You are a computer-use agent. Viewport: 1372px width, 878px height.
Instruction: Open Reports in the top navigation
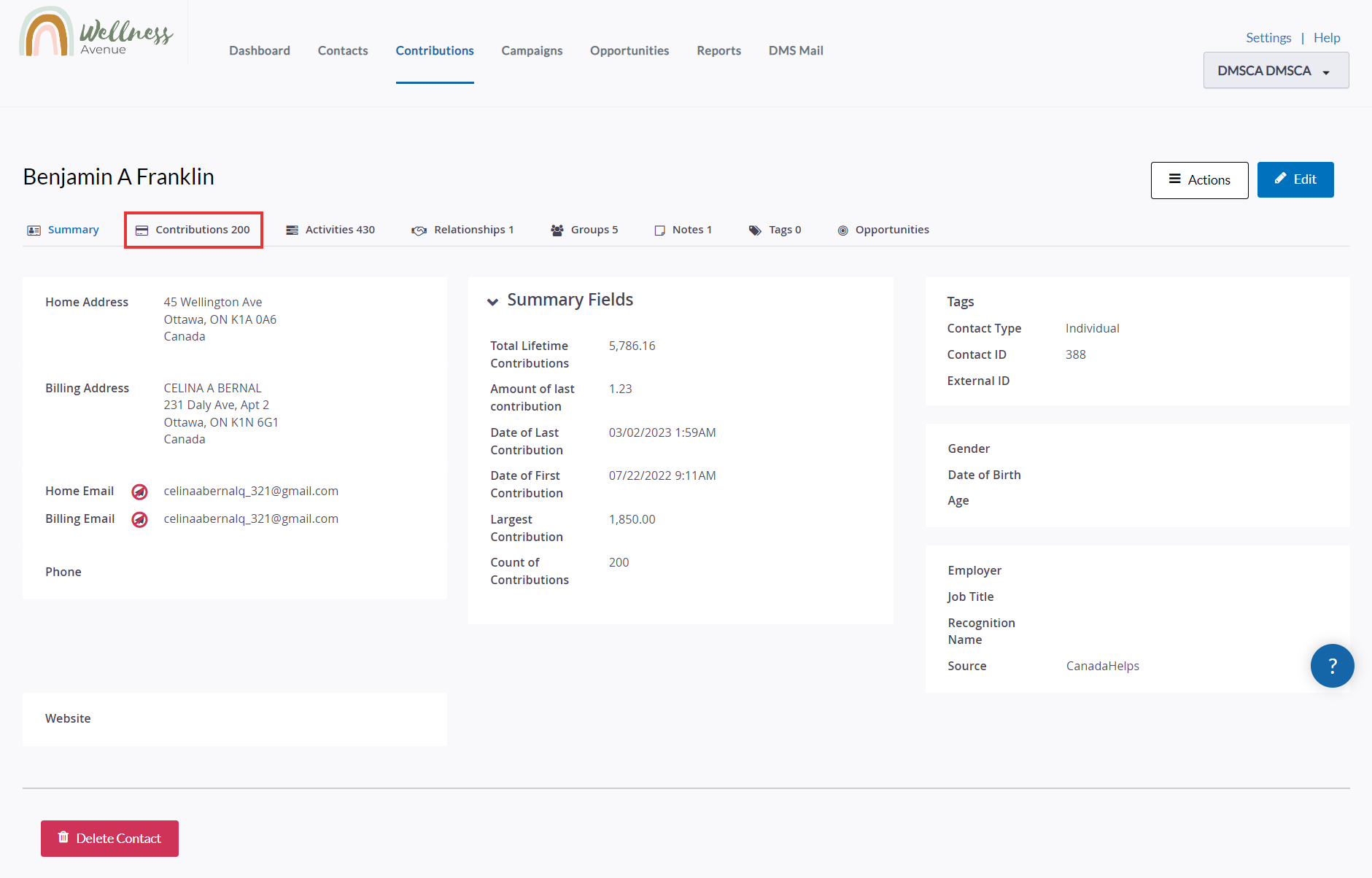pos(718,50)
